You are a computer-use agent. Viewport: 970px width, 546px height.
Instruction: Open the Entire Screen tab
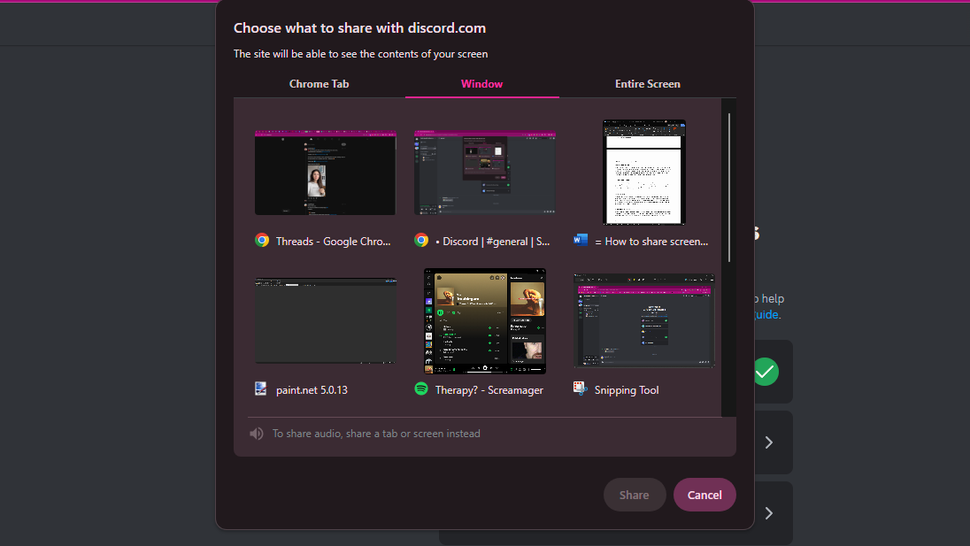coord(647,83)
